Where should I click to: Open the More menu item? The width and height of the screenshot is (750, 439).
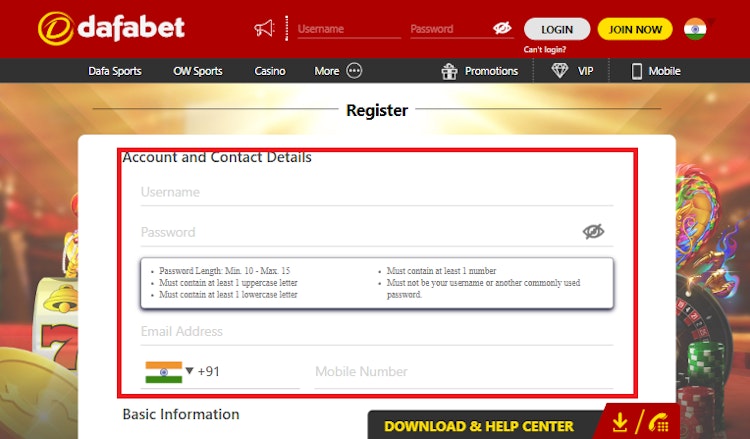[x=327, y=71]
